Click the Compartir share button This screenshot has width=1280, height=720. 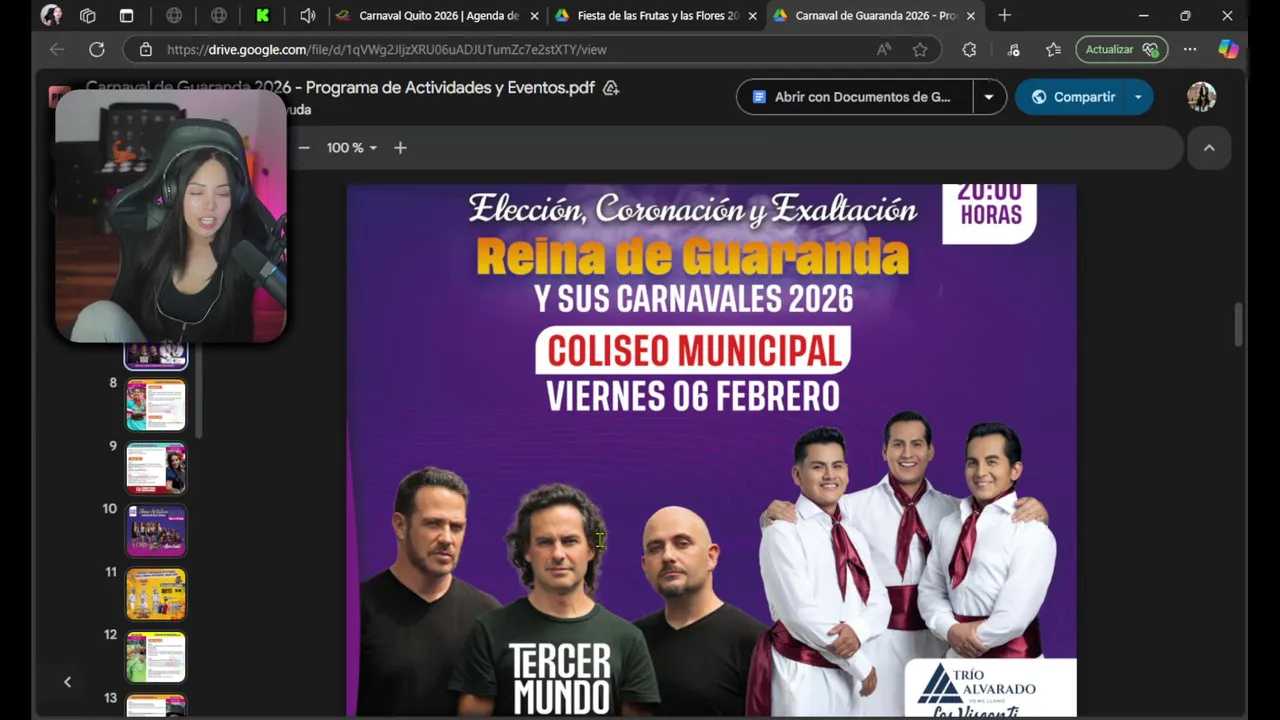click(1072, 97)
